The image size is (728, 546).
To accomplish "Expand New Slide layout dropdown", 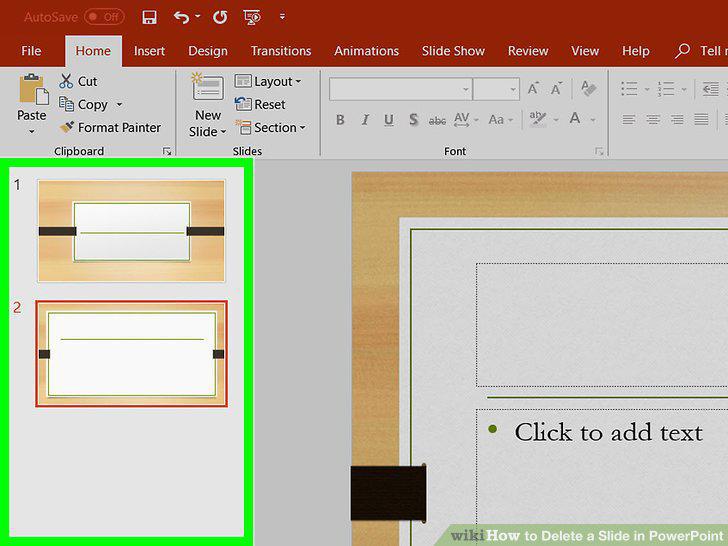I will point(208,132).
